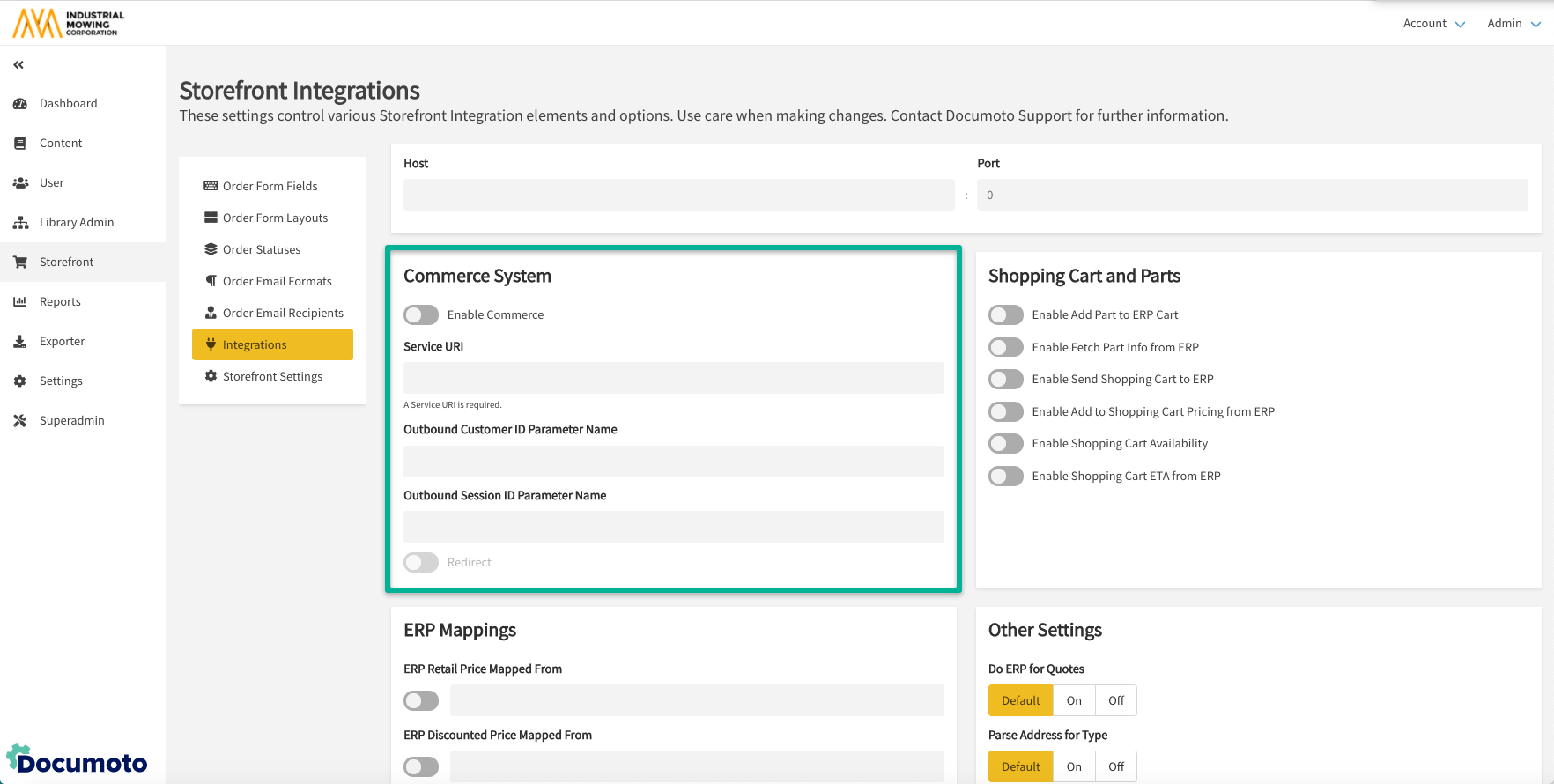Click the Dashboard gauge icon
This screenshot has height=784, width=1554.
point(20,104)
